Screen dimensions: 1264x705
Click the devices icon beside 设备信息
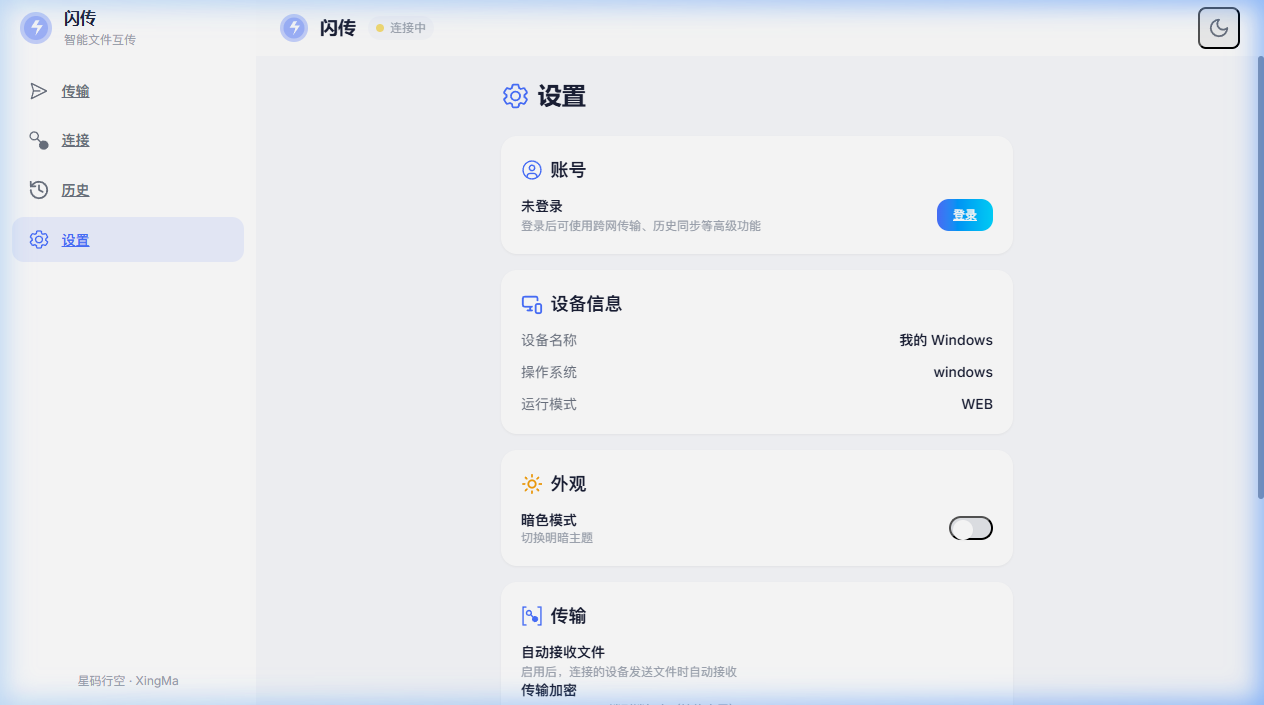coord(532,304)
